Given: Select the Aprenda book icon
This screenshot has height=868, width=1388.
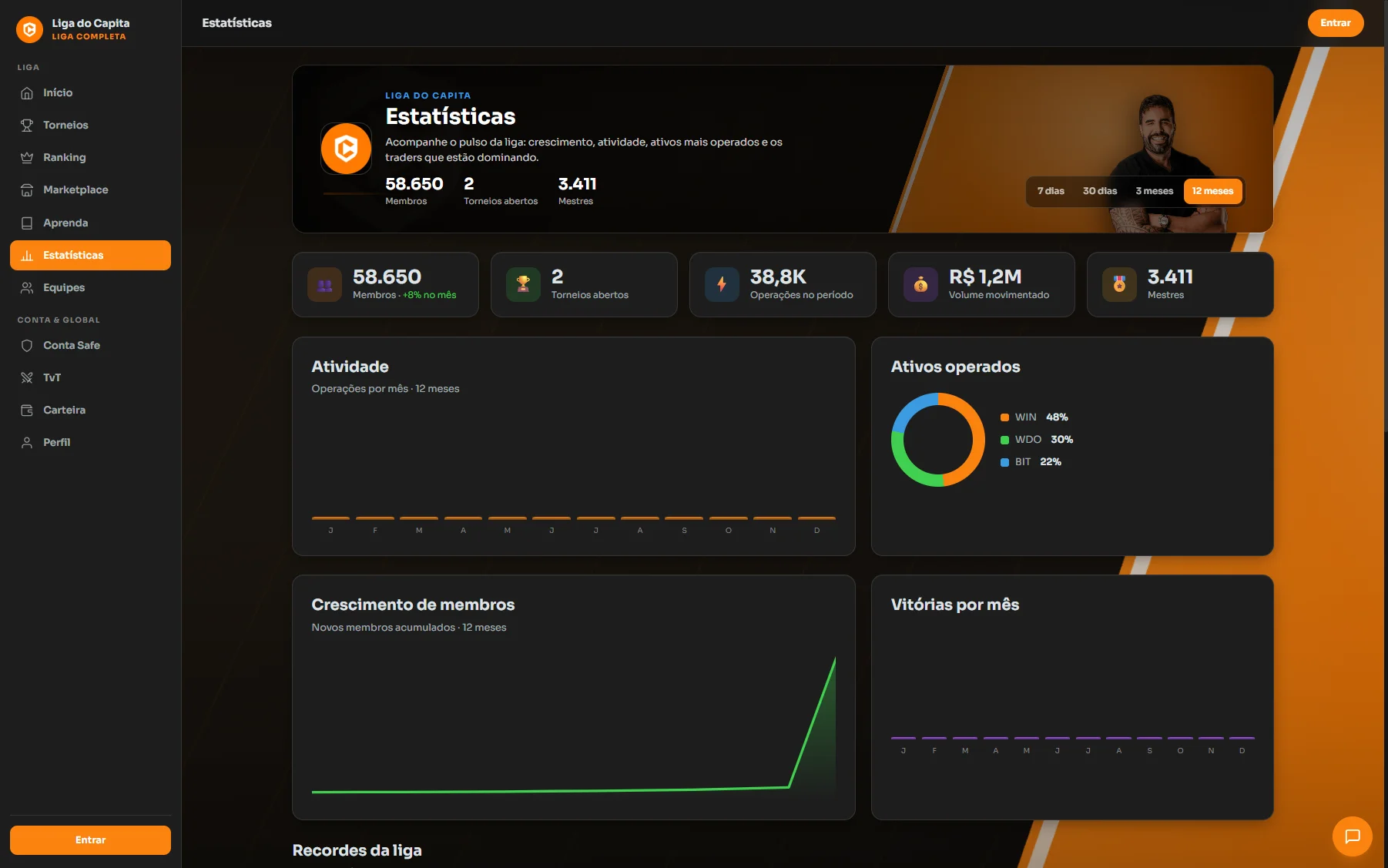Looking at the screenshot, I should pyautogui.click(x=27, y=223).
